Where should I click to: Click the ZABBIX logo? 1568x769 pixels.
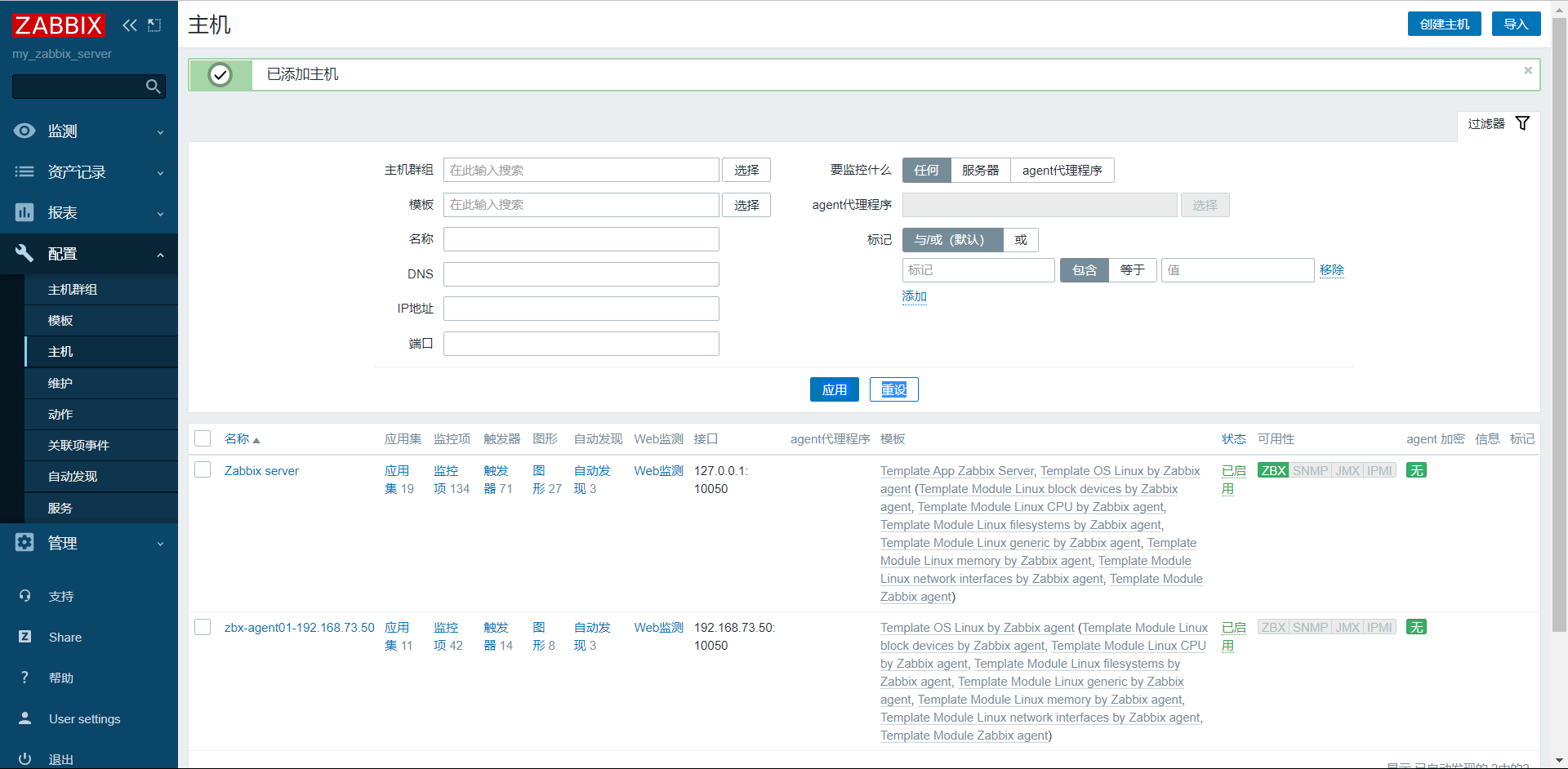(59, 25)
